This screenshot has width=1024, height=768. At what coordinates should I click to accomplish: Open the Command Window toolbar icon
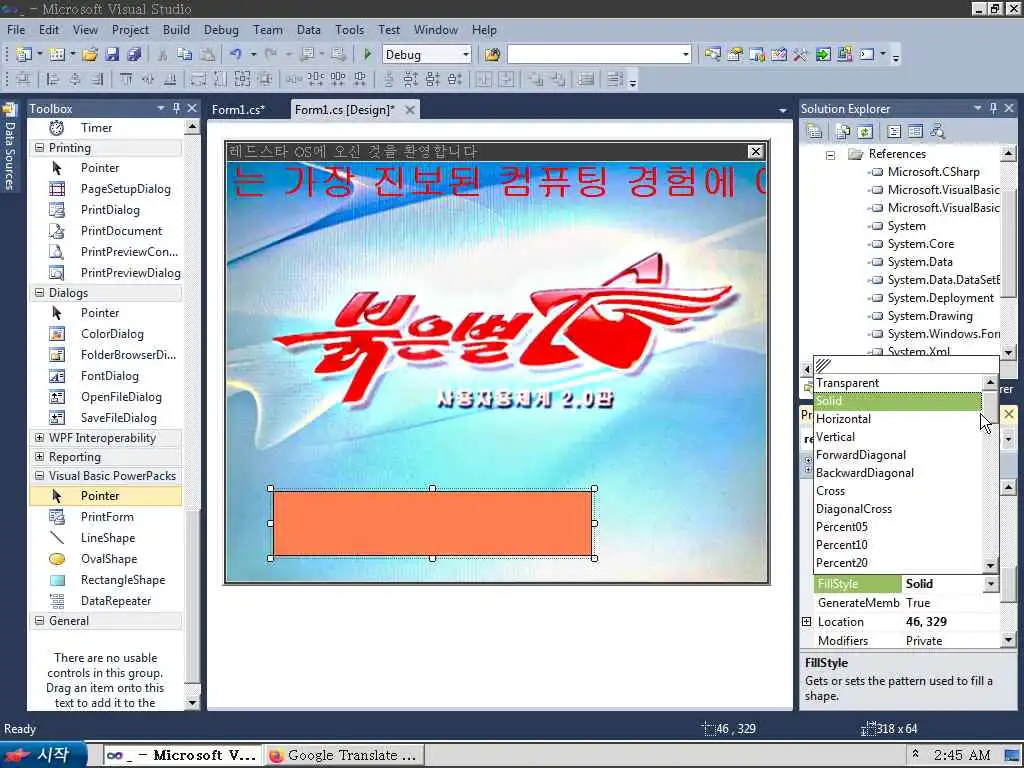pos(867,55)
